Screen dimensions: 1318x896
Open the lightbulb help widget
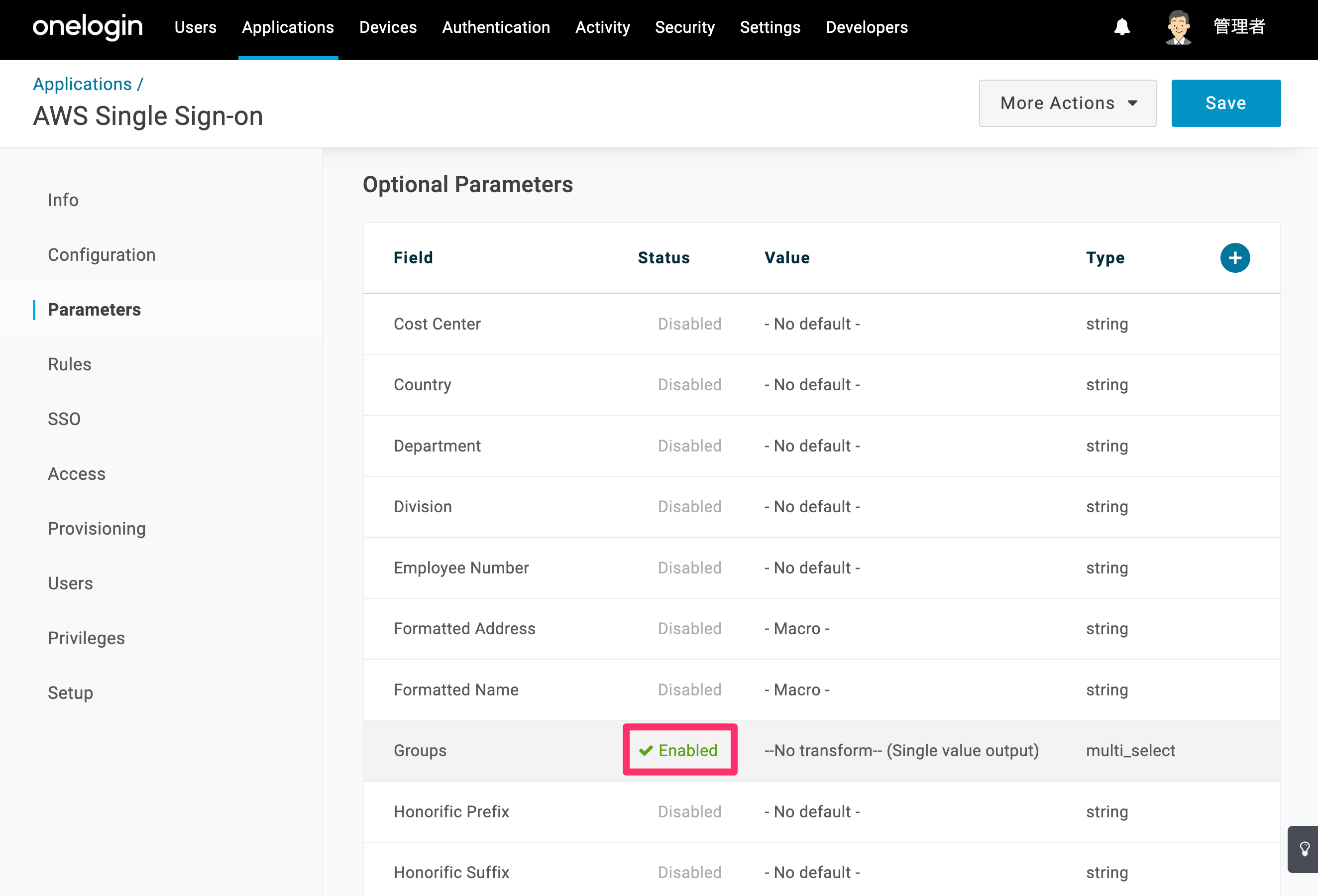coord(1304,849)
